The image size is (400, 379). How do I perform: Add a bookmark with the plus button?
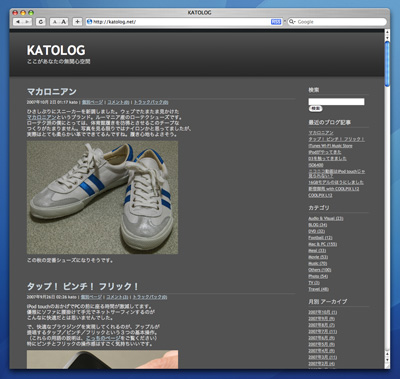77,22
